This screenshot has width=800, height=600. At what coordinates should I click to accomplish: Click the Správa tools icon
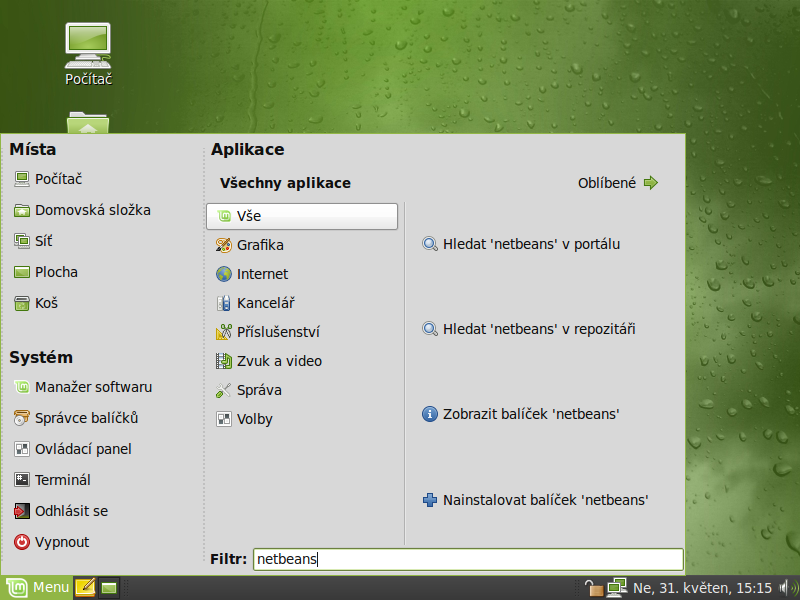coord(223,390)
